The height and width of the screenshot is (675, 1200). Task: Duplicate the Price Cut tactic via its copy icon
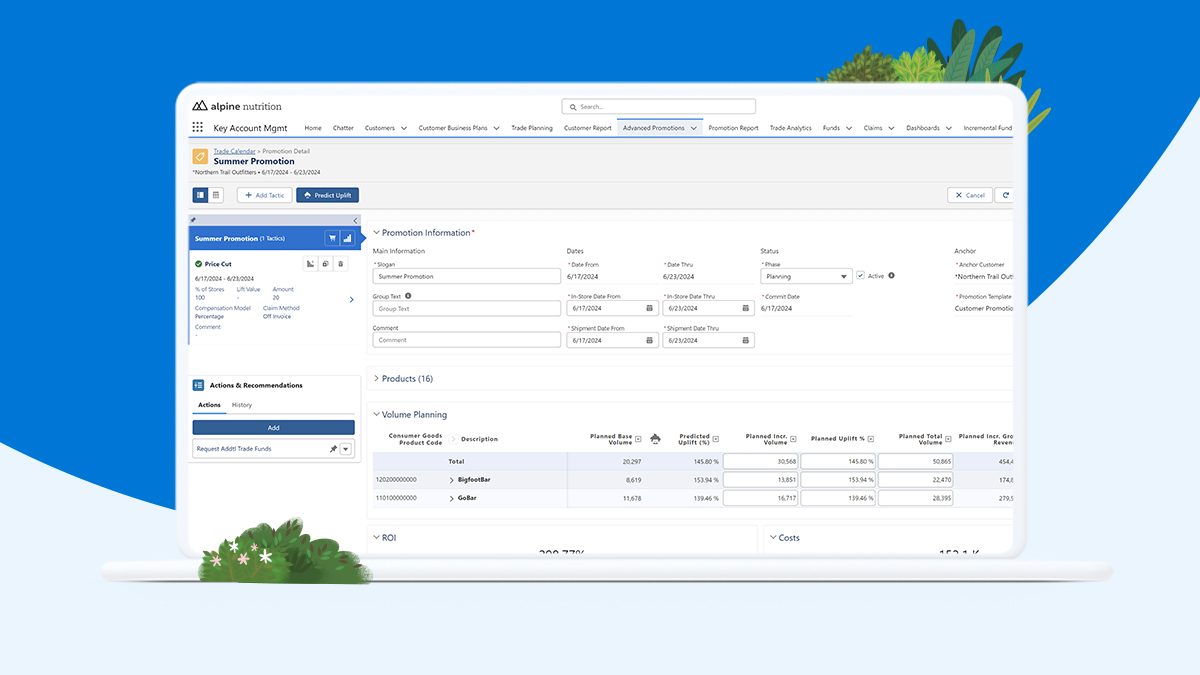[325, 264]
